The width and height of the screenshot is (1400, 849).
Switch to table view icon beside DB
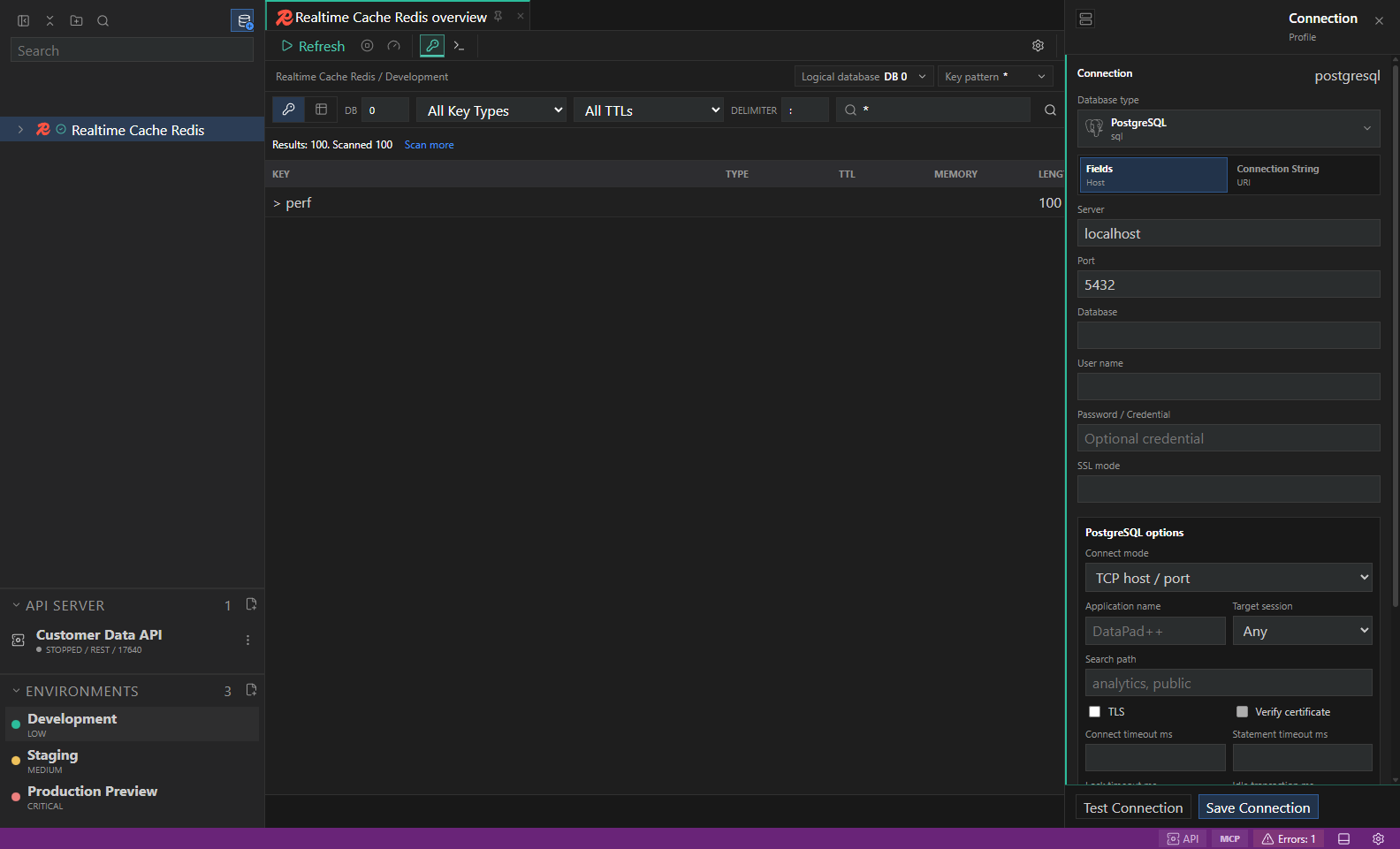[321, 110]
